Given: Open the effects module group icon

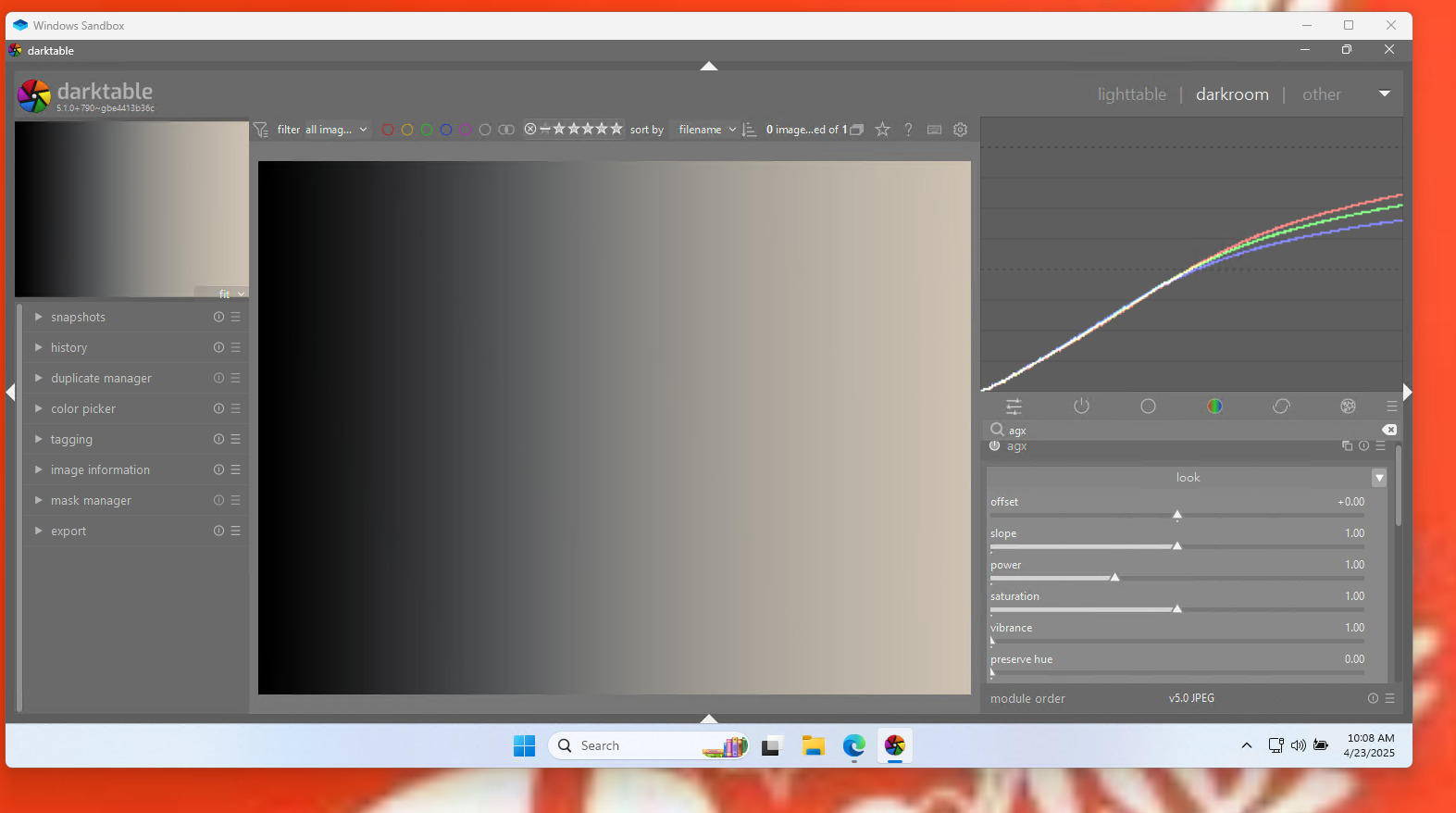Looking at the screenshot, I should 1348,406.
